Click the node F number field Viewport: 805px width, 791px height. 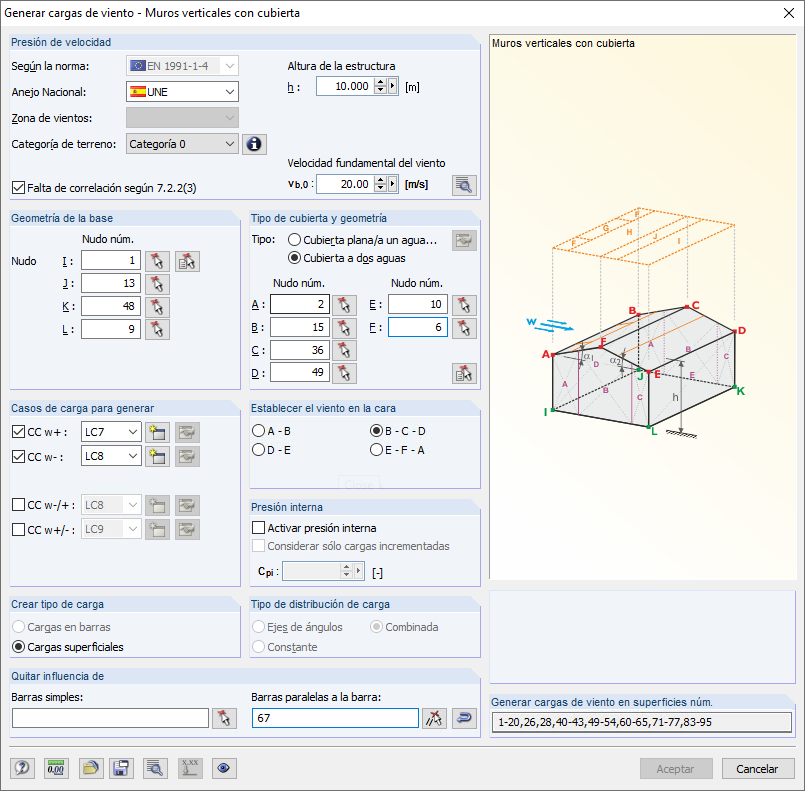pos(417,327)
